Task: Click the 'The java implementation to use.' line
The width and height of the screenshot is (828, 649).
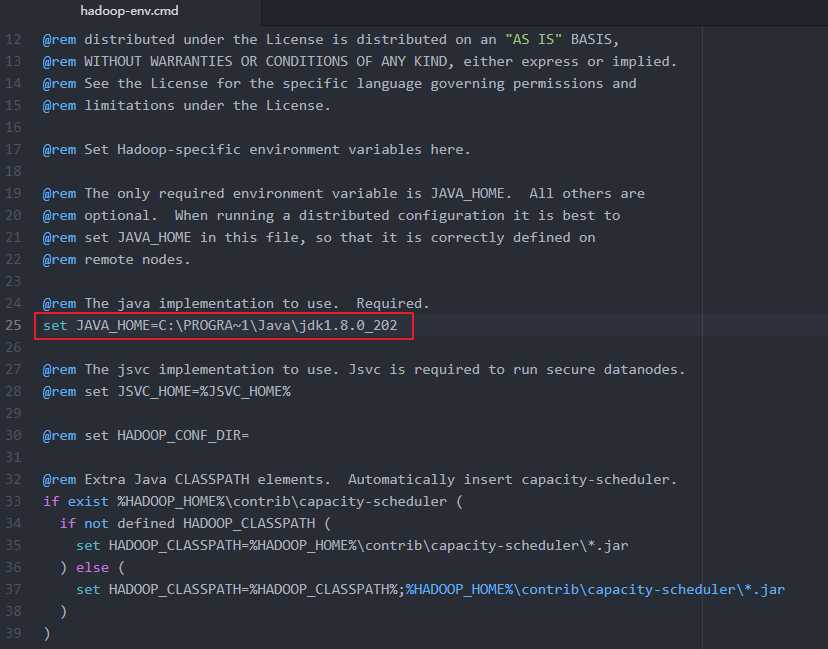Action: [x=236, y=304]
